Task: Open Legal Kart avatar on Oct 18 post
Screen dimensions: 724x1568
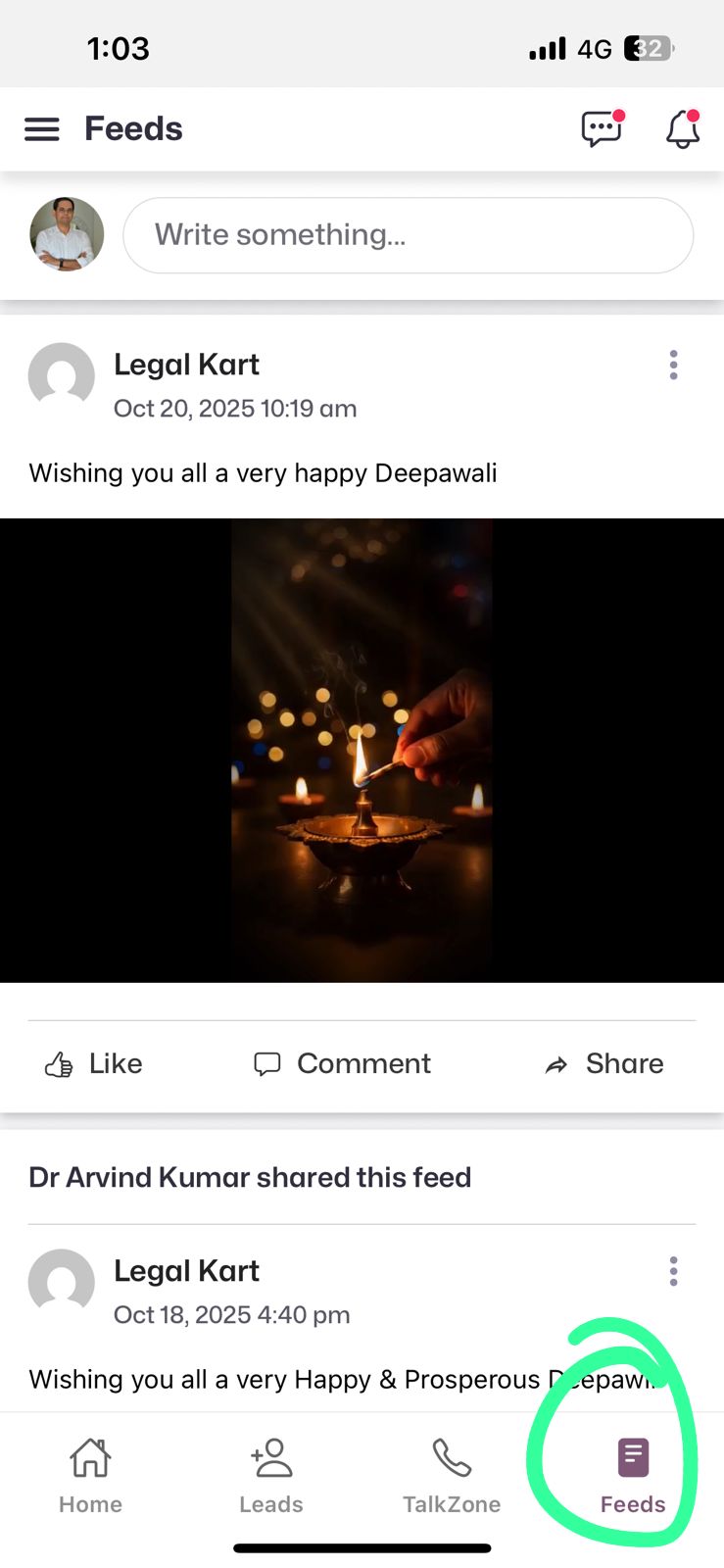Action: coord(62,1282)
